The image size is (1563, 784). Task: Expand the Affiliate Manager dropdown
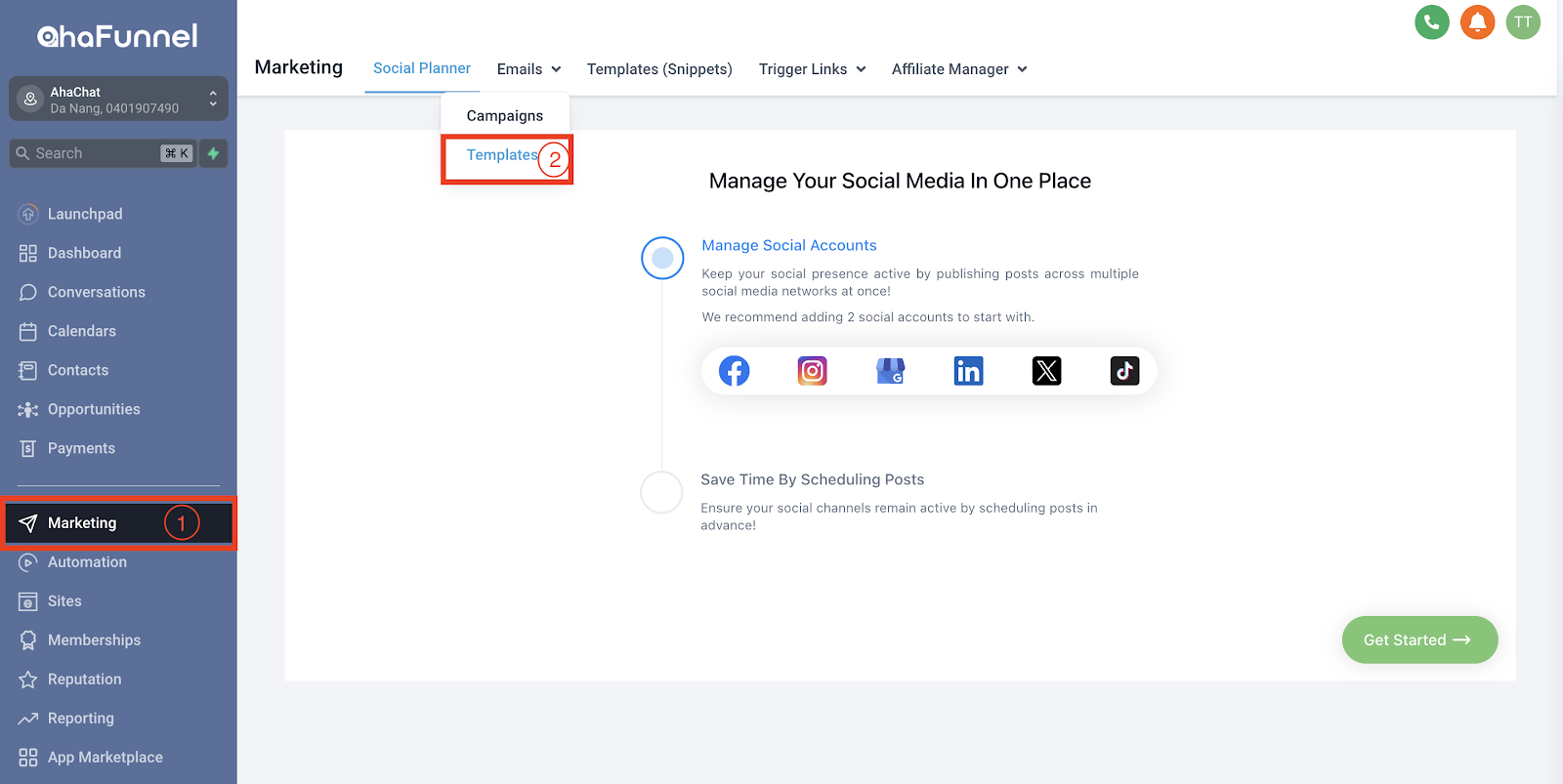(959, 69)
